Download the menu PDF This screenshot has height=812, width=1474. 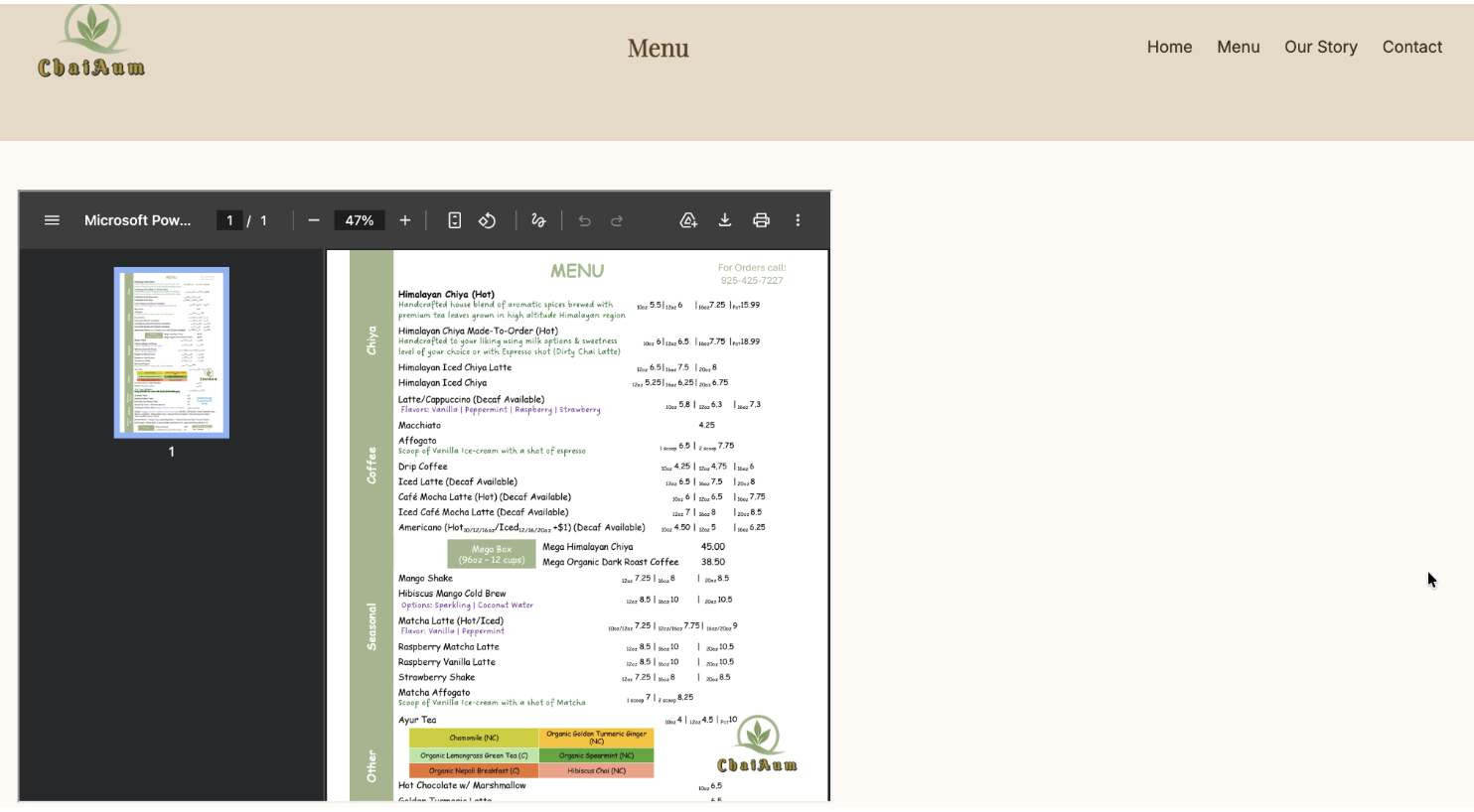point(725,220)
